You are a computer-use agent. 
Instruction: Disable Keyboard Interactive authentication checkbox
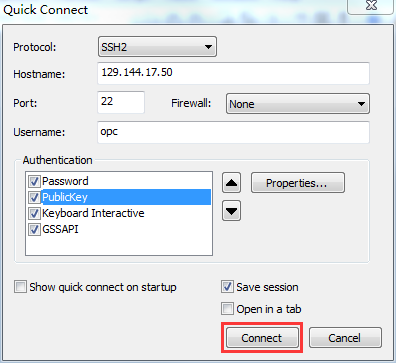point(34,213)
